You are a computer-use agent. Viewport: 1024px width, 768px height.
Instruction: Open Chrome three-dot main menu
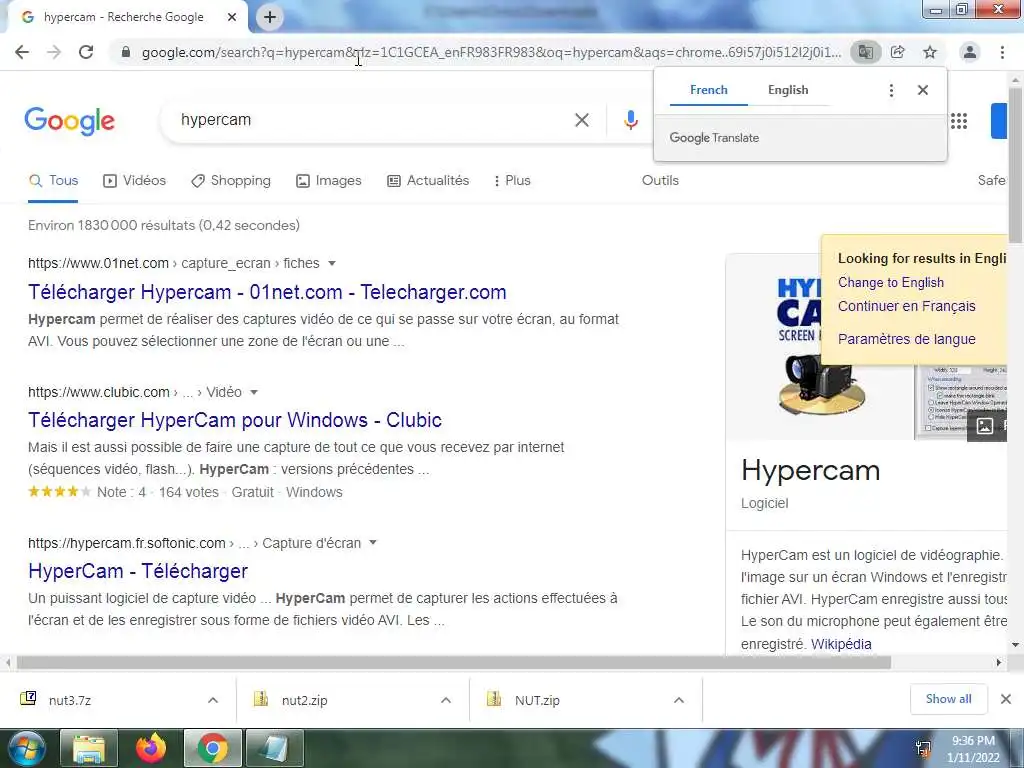[1002, 52]
